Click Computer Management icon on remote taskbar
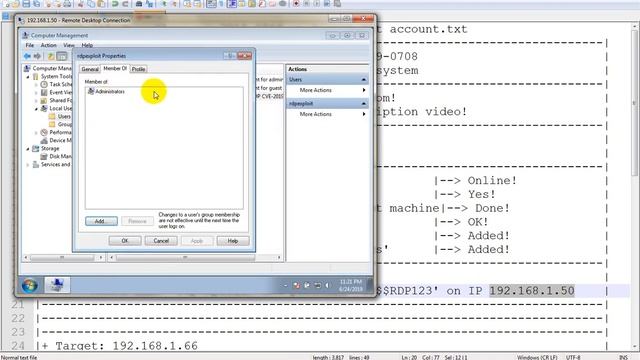 pyautogui.click(x=57, y=285)
